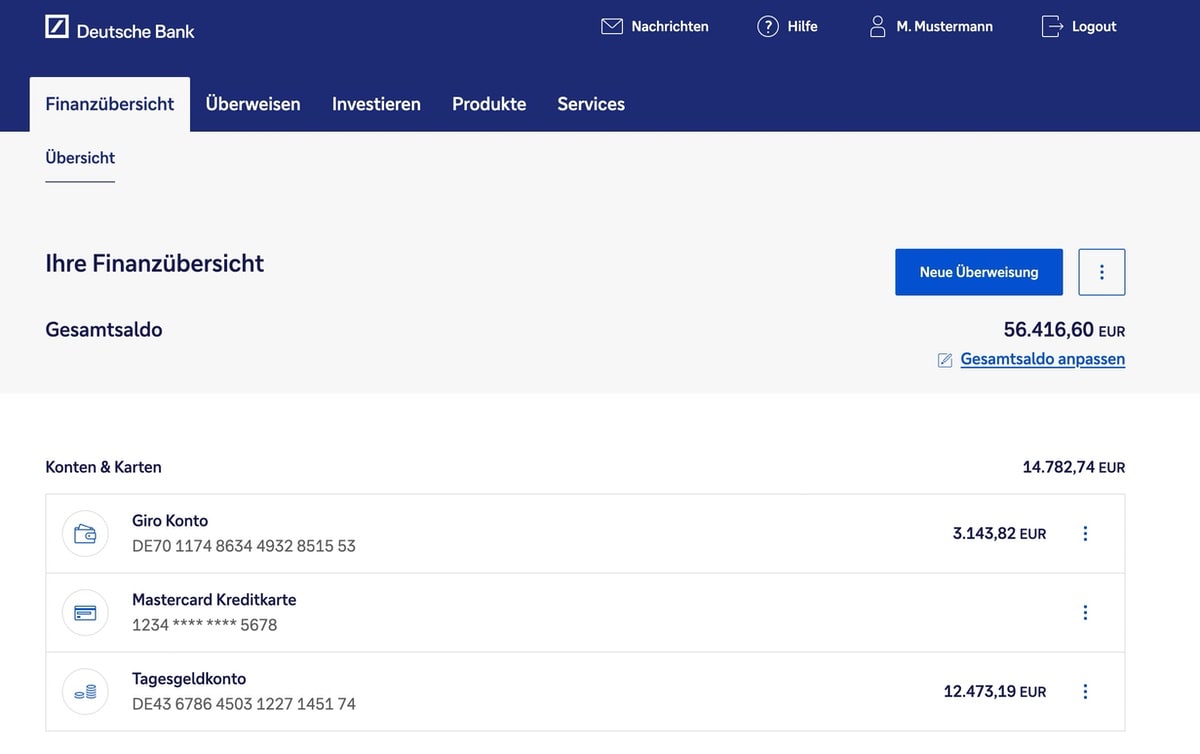
Task: Open the Investieren tab
Action: coord(376,104)
